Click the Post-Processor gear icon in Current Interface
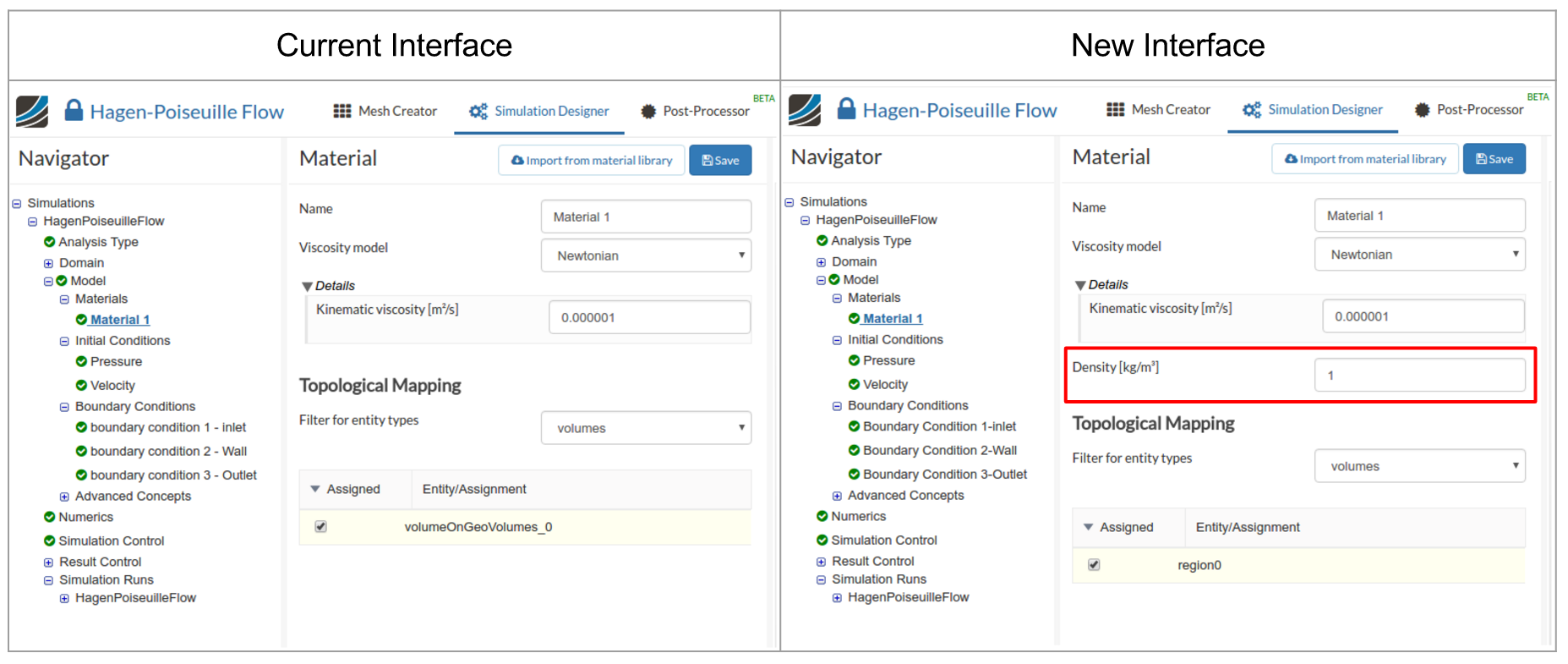 click(x=648, y=111)
